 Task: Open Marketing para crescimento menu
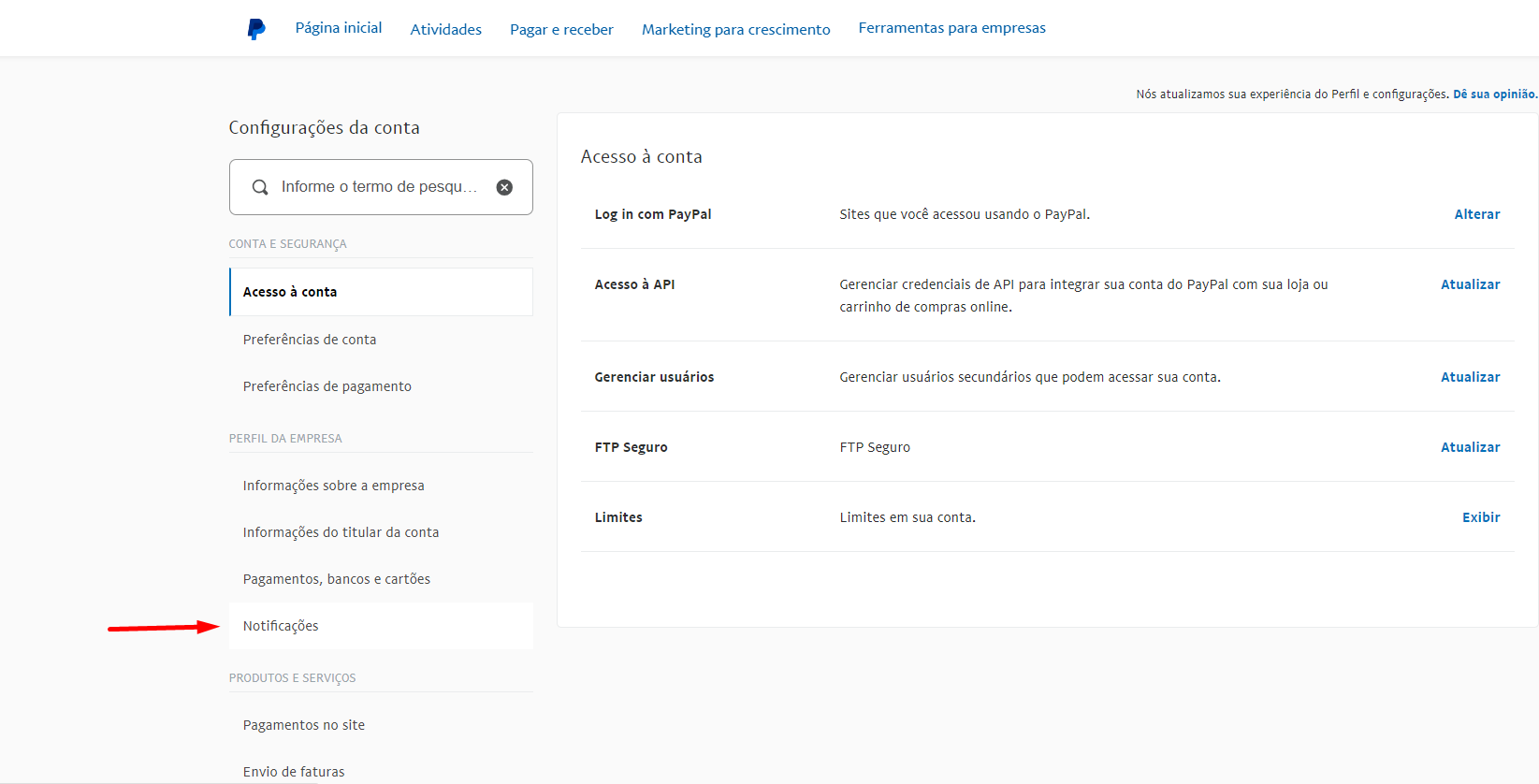coord(736,30)
